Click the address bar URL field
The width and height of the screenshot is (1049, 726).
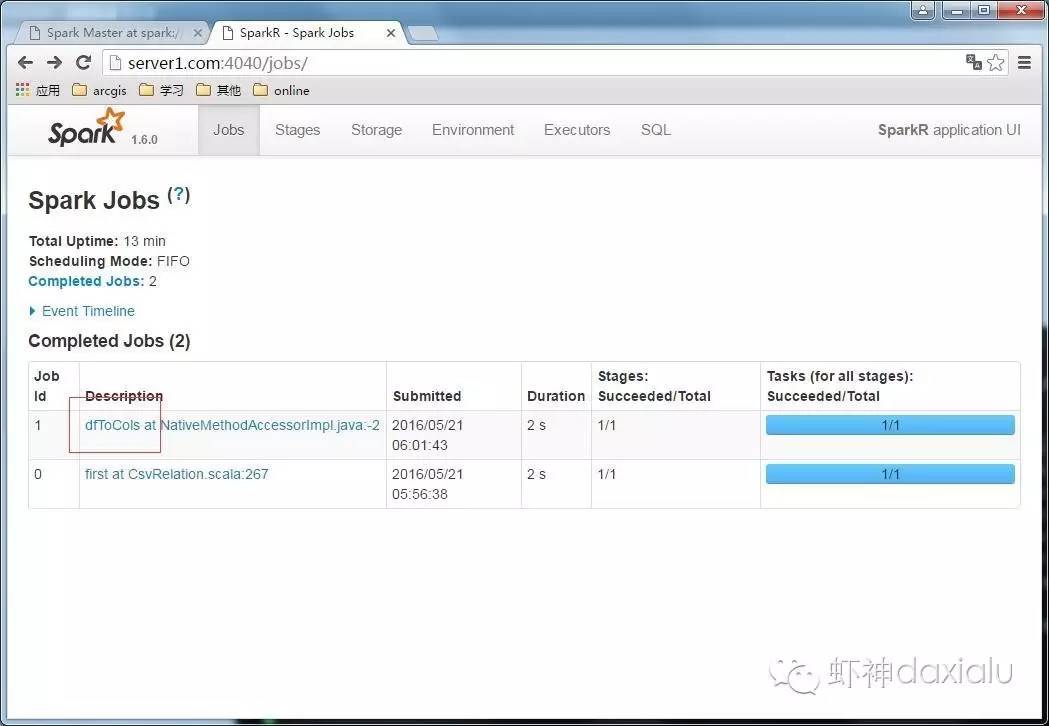point(535,63)
